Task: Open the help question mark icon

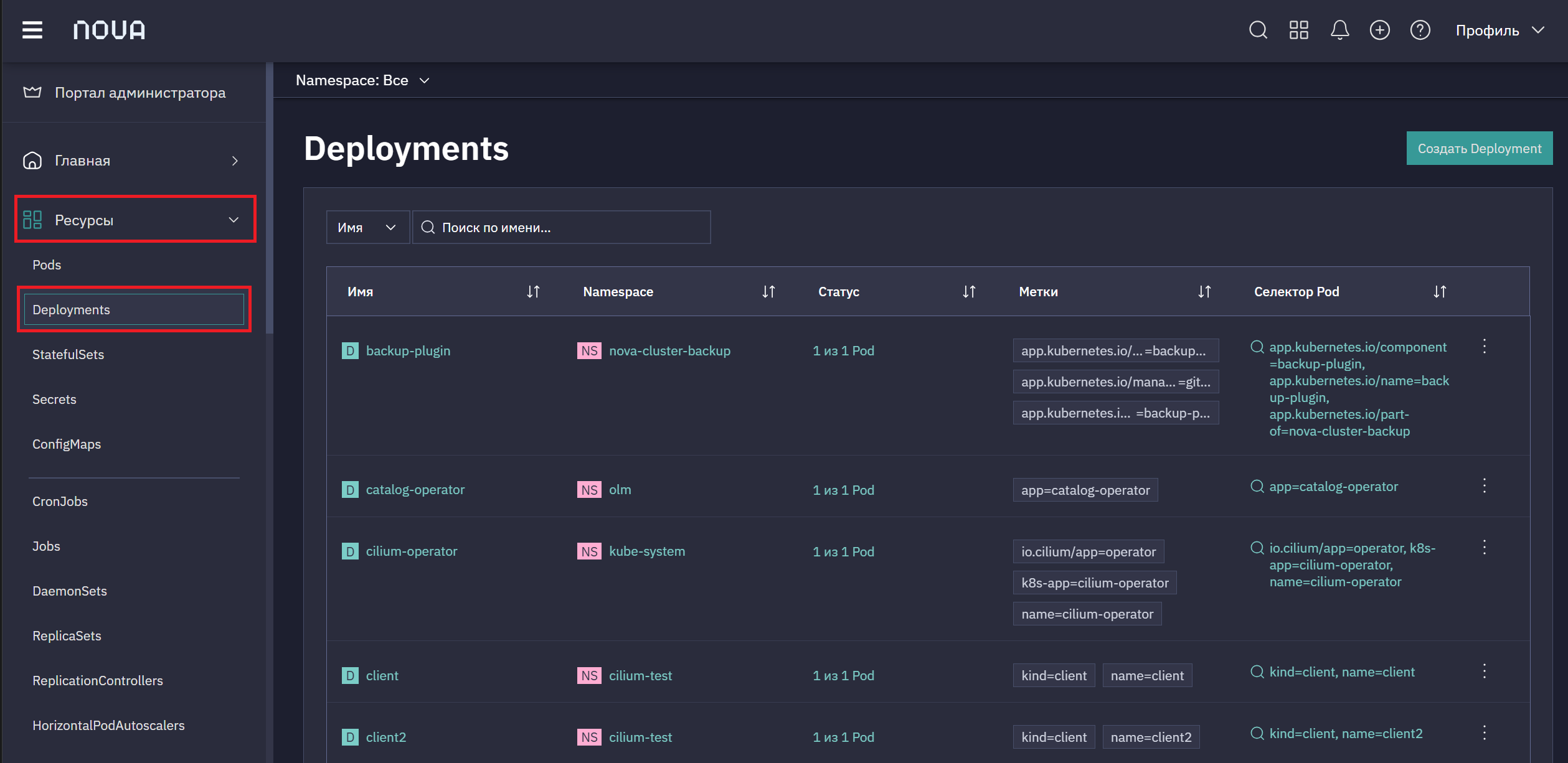Action: pyautogui.click(x=1420, y=30)
